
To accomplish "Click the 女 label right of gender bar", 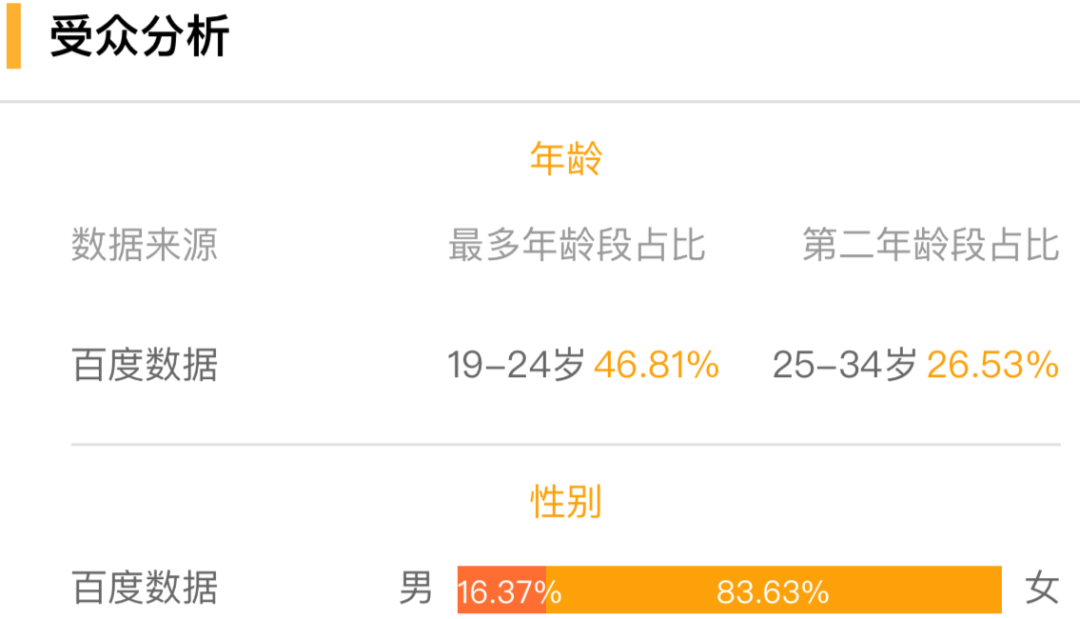I will [1041, 588].
